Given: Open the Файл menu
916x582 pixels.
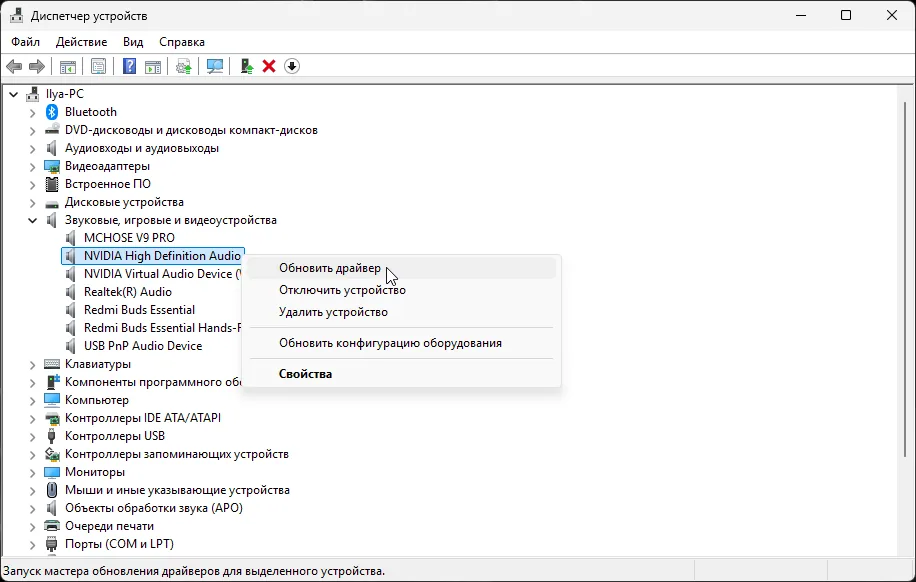Looking at the screenshot, I should pos(26,42).
